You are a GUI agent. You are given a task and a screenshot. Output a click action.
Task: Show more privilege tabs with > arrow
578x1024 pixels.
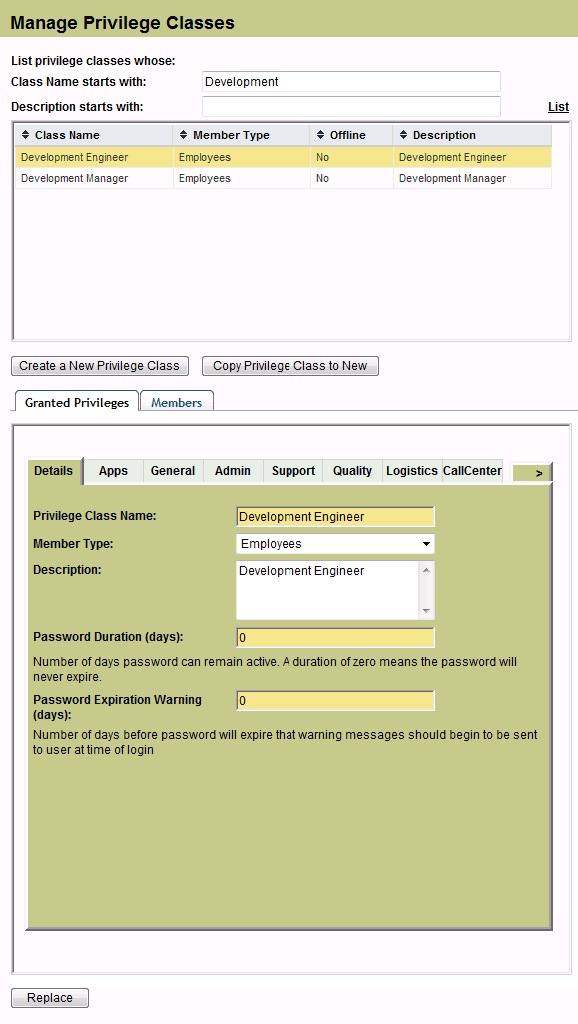click(x=539, y=473)
